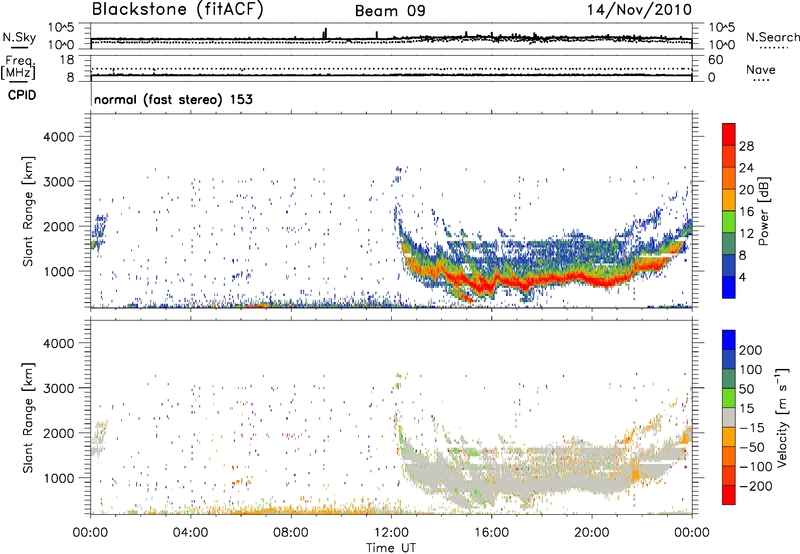The image size is (800, 554).
Task: Click the '60' Nave axis value
Action: pyautogui.click(x=715, y=60)
